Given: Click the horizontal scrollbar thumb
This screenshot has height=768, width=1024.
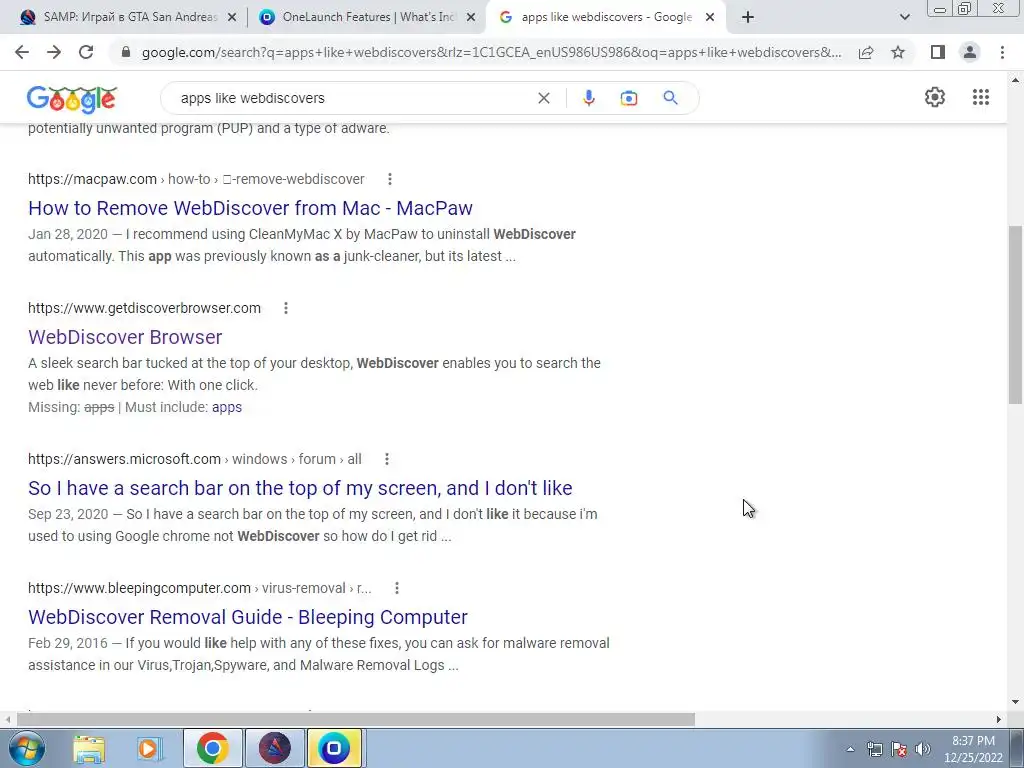Looking at the screenshot, I should pyautogui.click(x=356, y=720).
